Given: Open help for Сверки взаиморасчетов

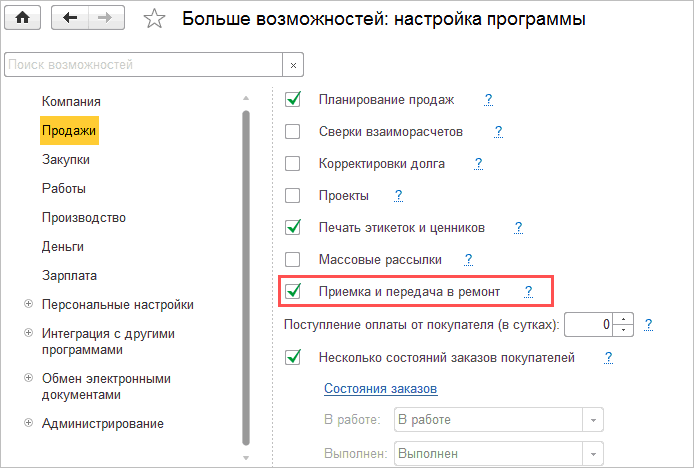Looking at the screenshot, I should [498, 131].
